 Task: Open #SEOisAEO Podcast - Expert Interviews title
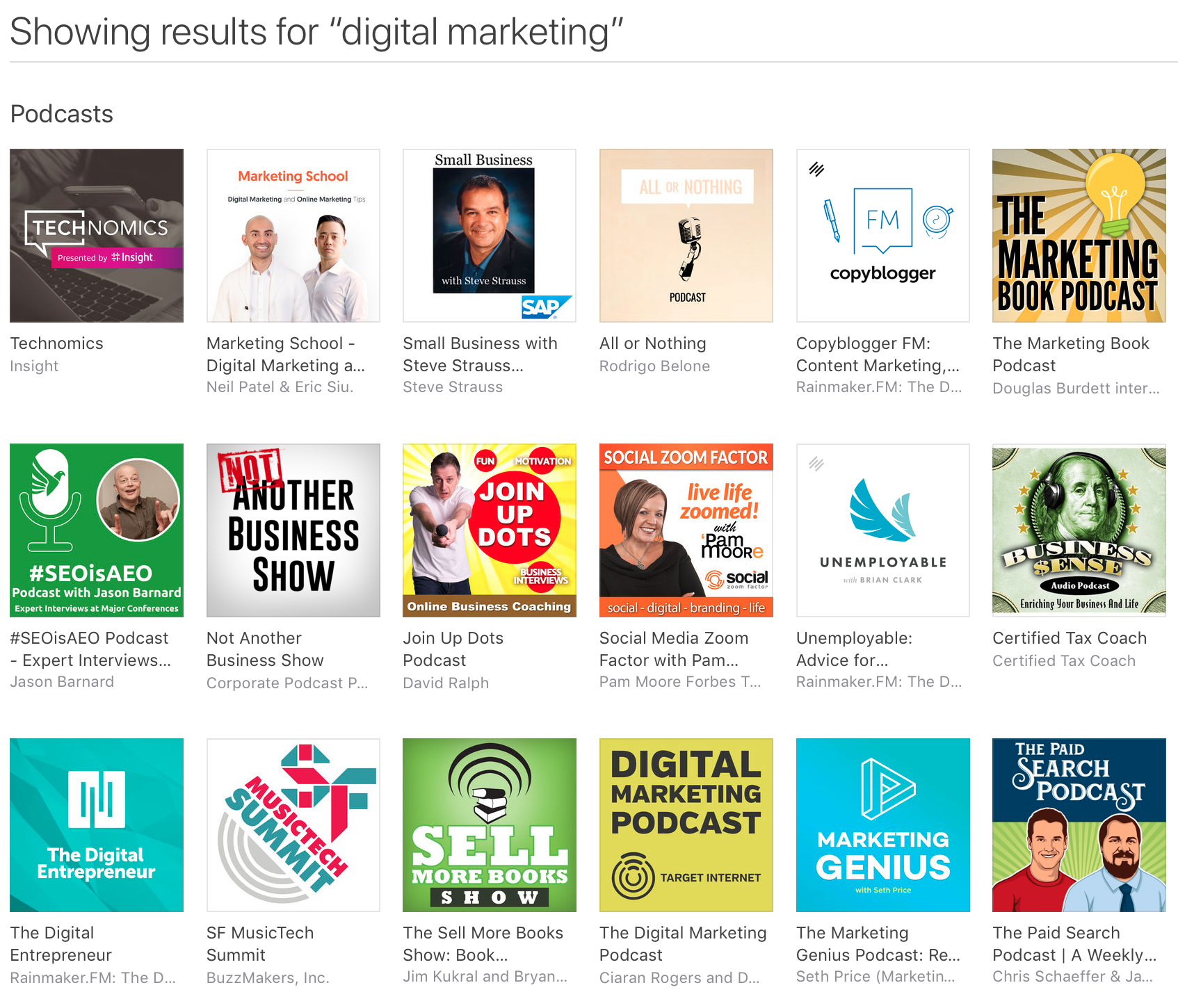click(x=90, y=649)
